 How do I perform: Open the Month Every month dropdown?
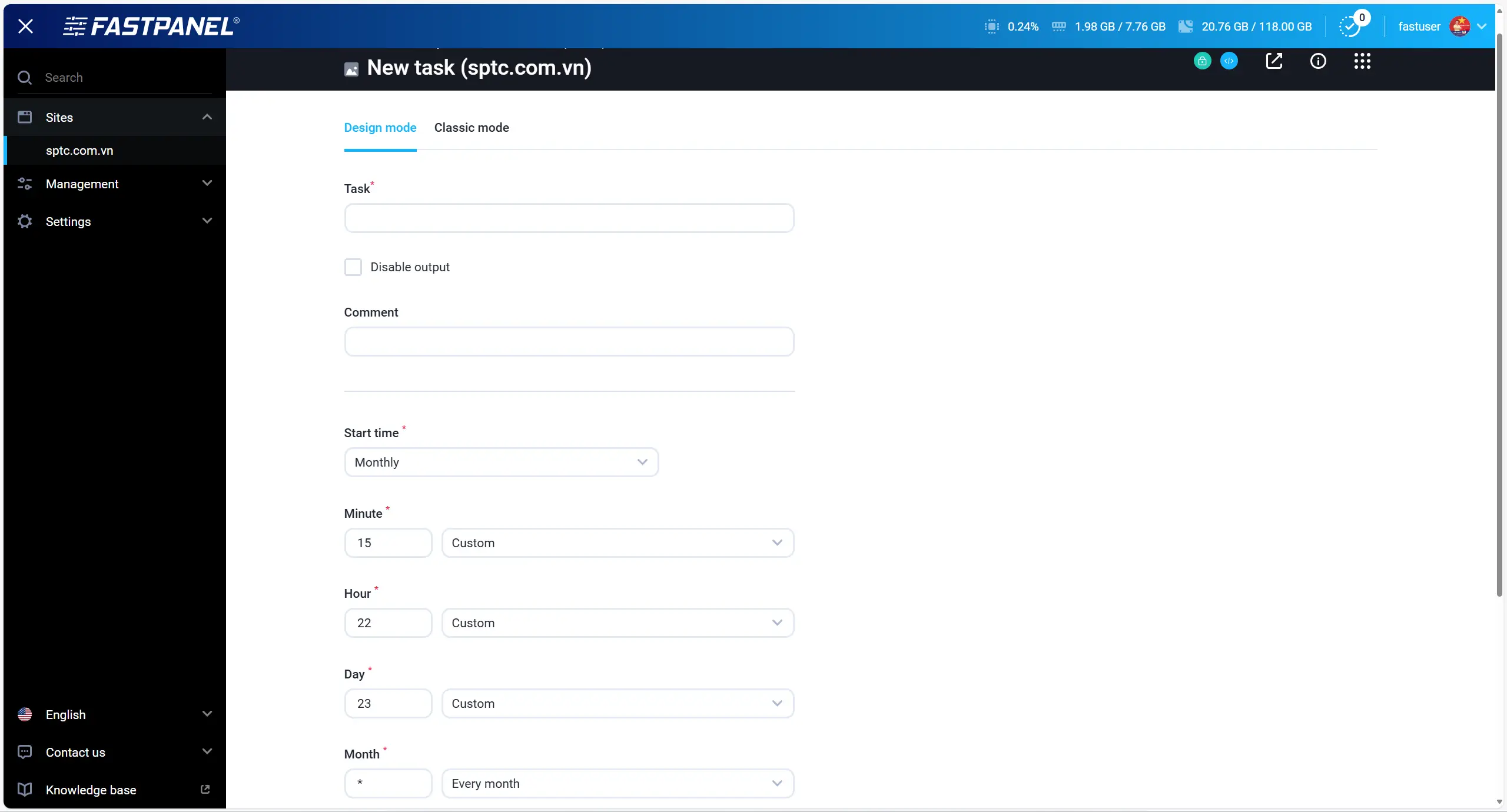(617, 784)
